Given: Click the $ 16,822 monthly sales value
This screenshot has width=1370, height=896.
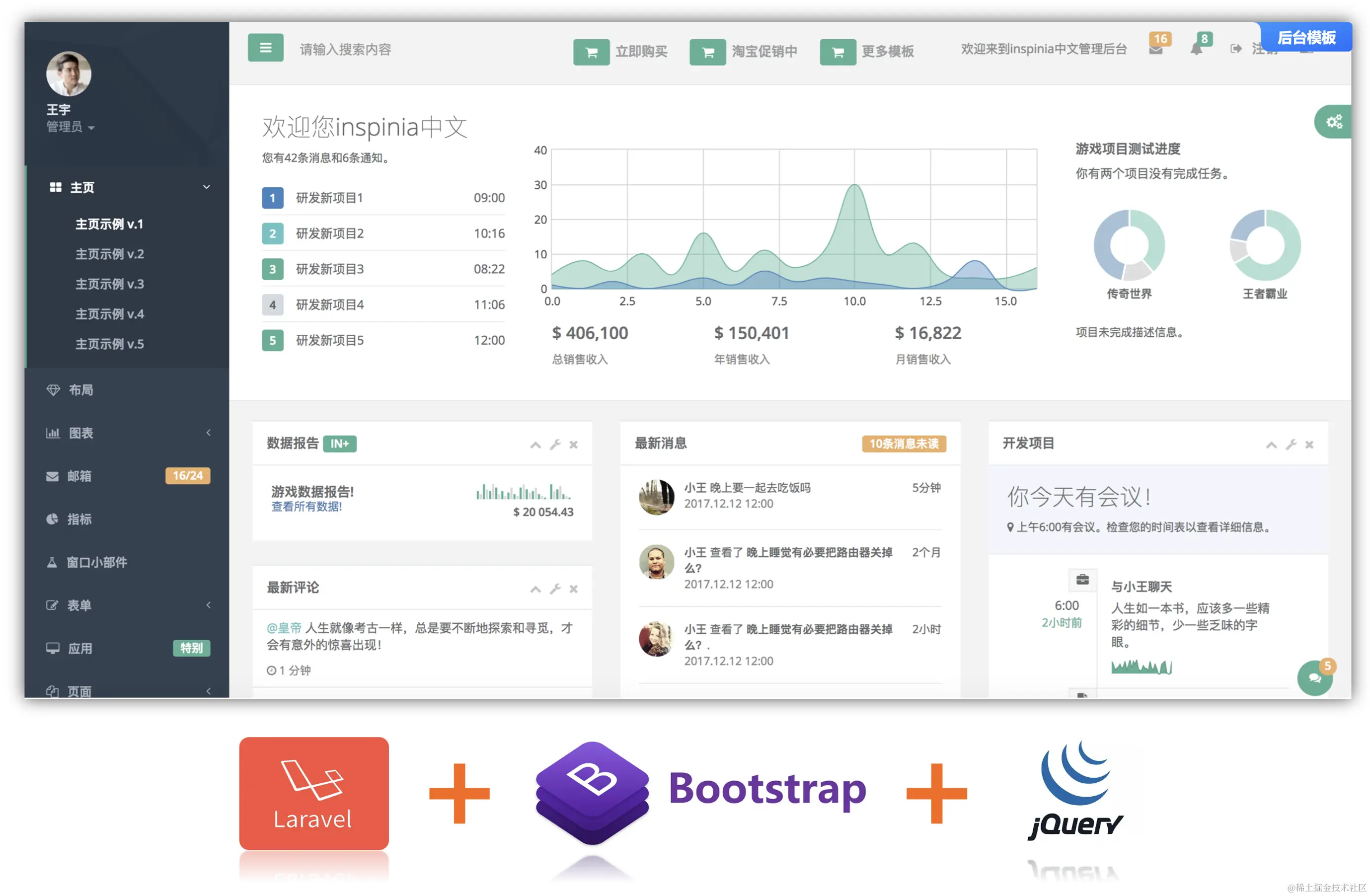Looking at the screenshot, I should [928, 333].
